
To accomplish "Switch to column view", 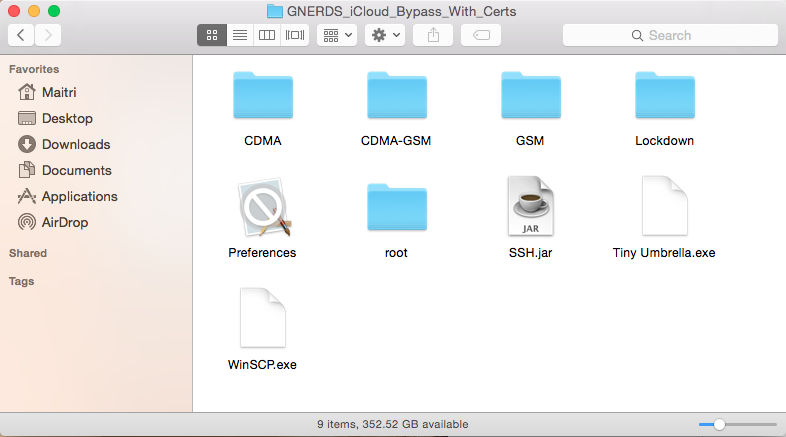I will click(267, 35).
